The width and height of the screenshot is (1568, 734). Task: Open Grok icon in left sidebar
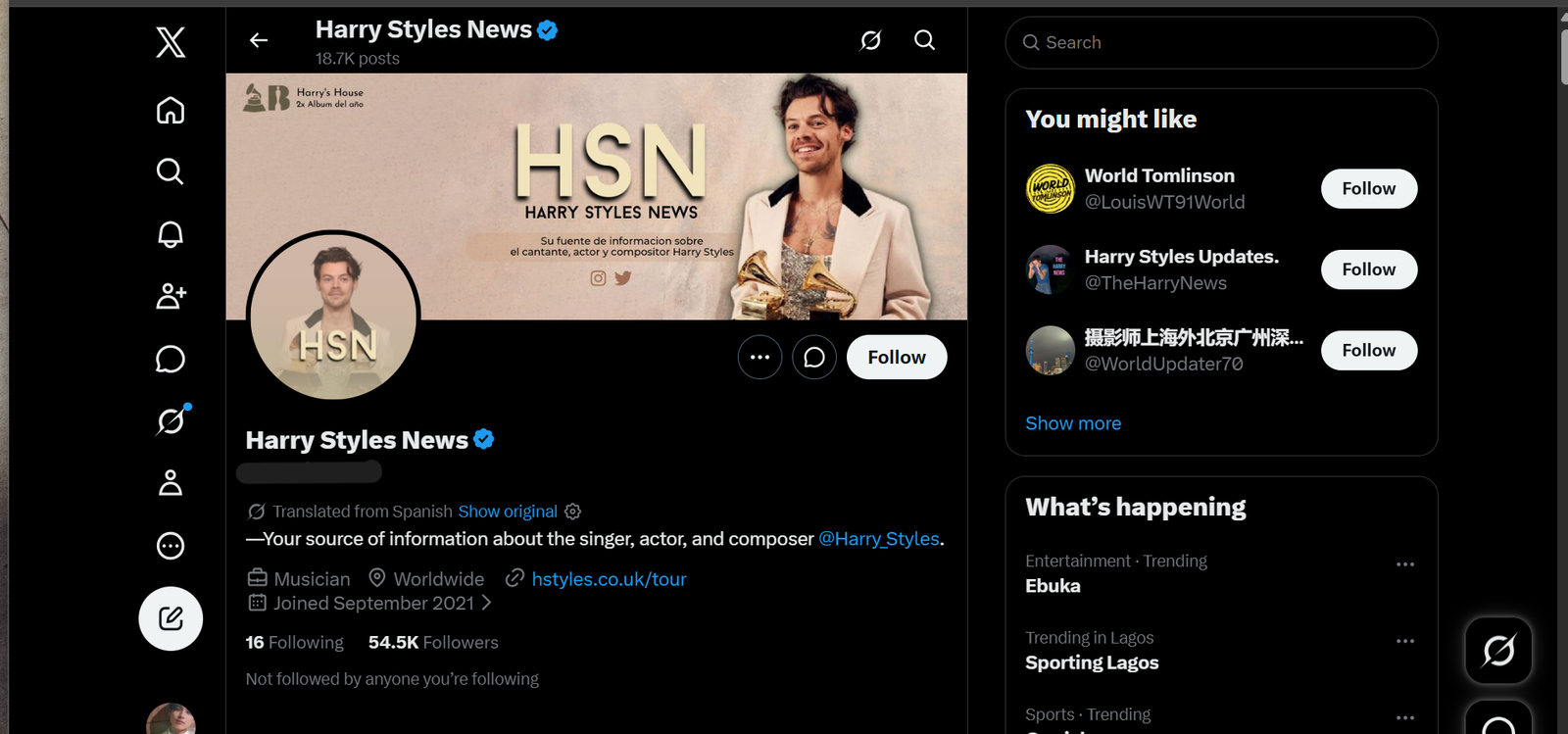(x=171, y=420)
